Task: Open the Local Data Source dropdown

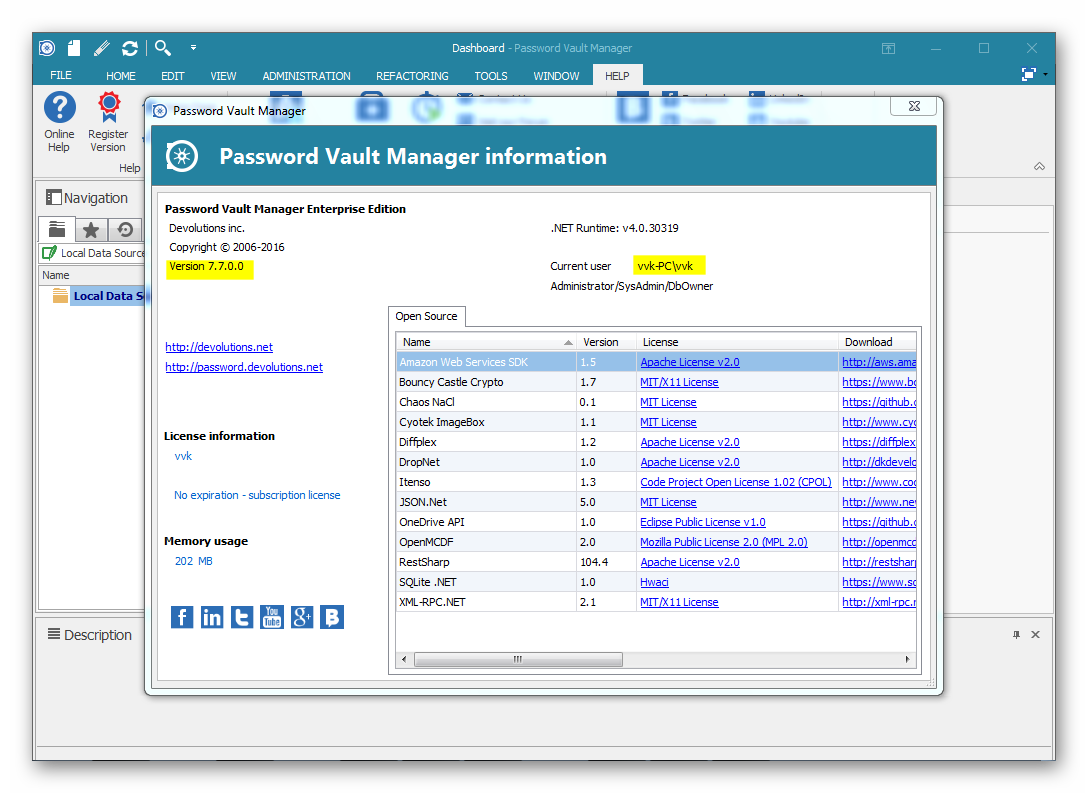Action: coord(92,253)
